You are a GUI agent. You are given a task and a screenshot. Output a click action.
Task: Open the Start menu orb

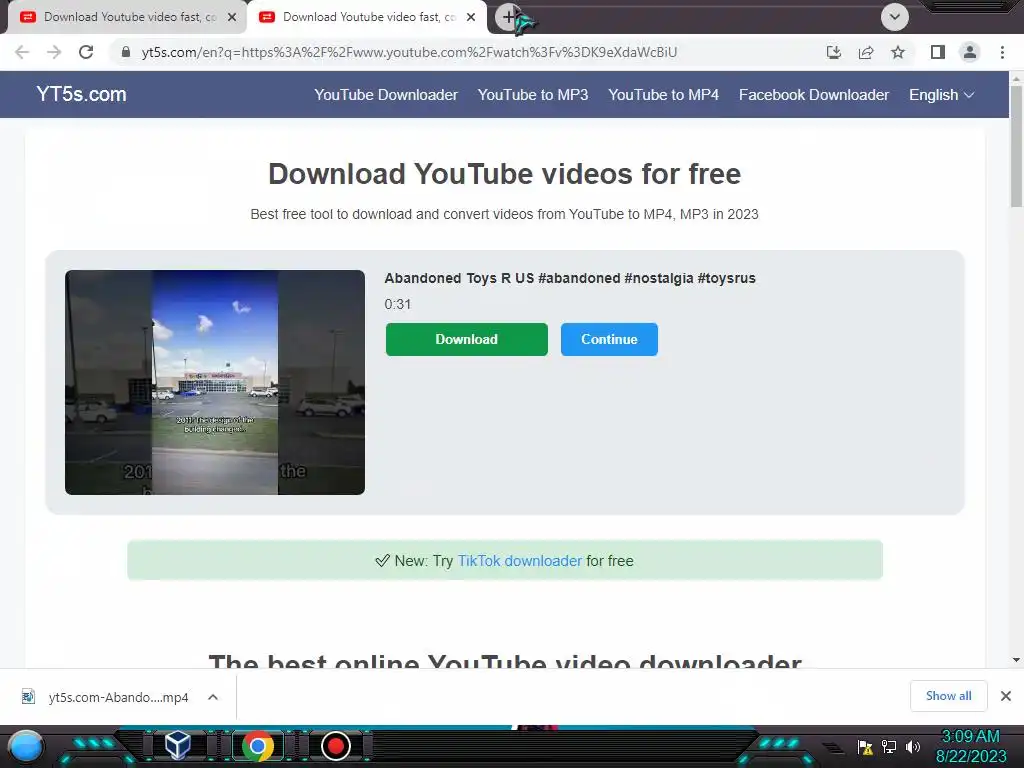26,746
